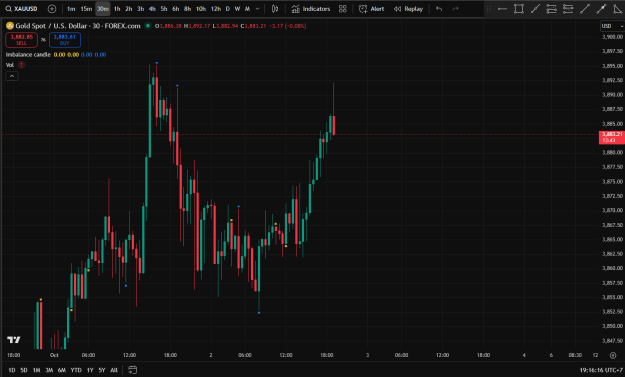Choose the 6h timeframe
Viewport: 625px width, 377px height.
[175, 9]
